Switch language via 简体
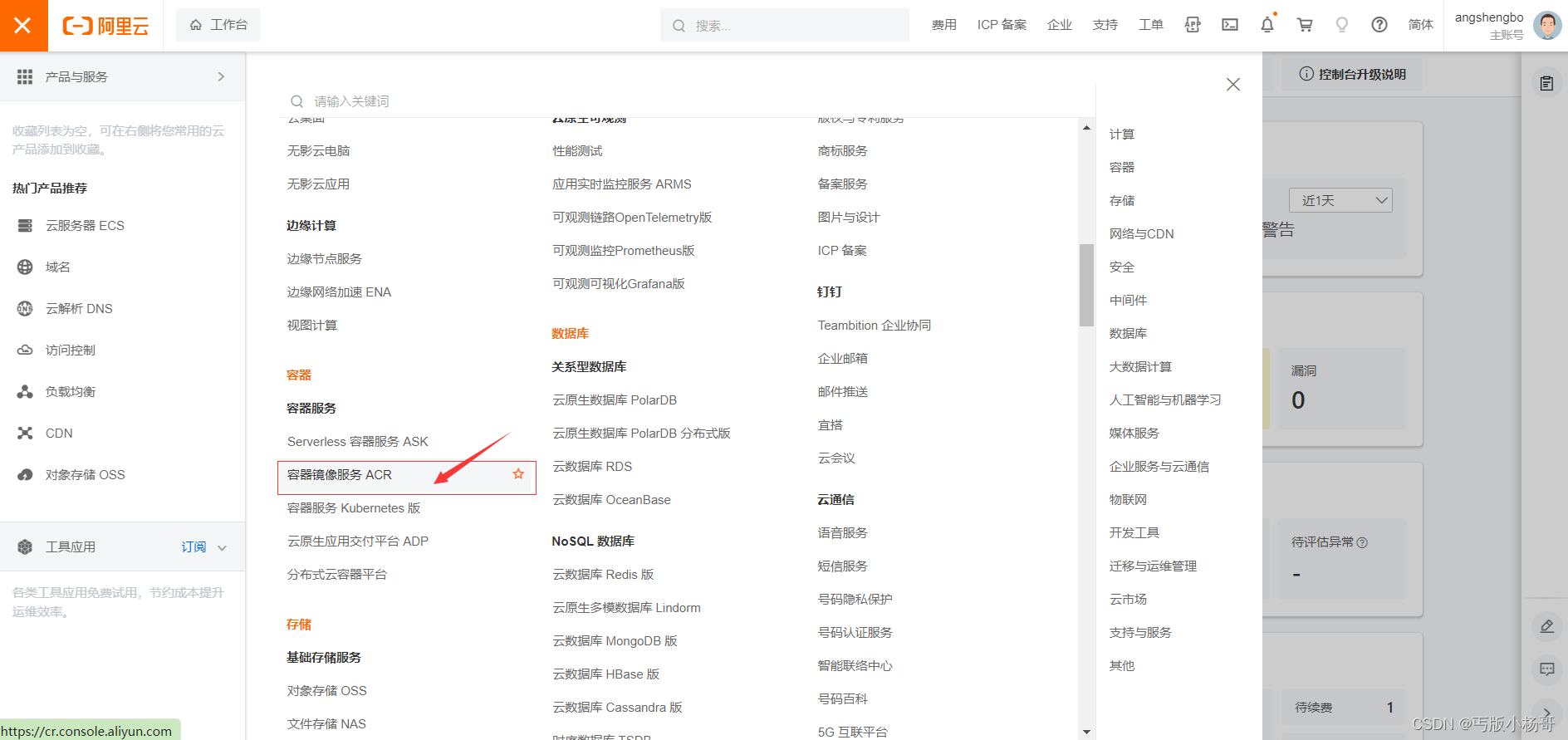1568x740 pixels. 1420,25
